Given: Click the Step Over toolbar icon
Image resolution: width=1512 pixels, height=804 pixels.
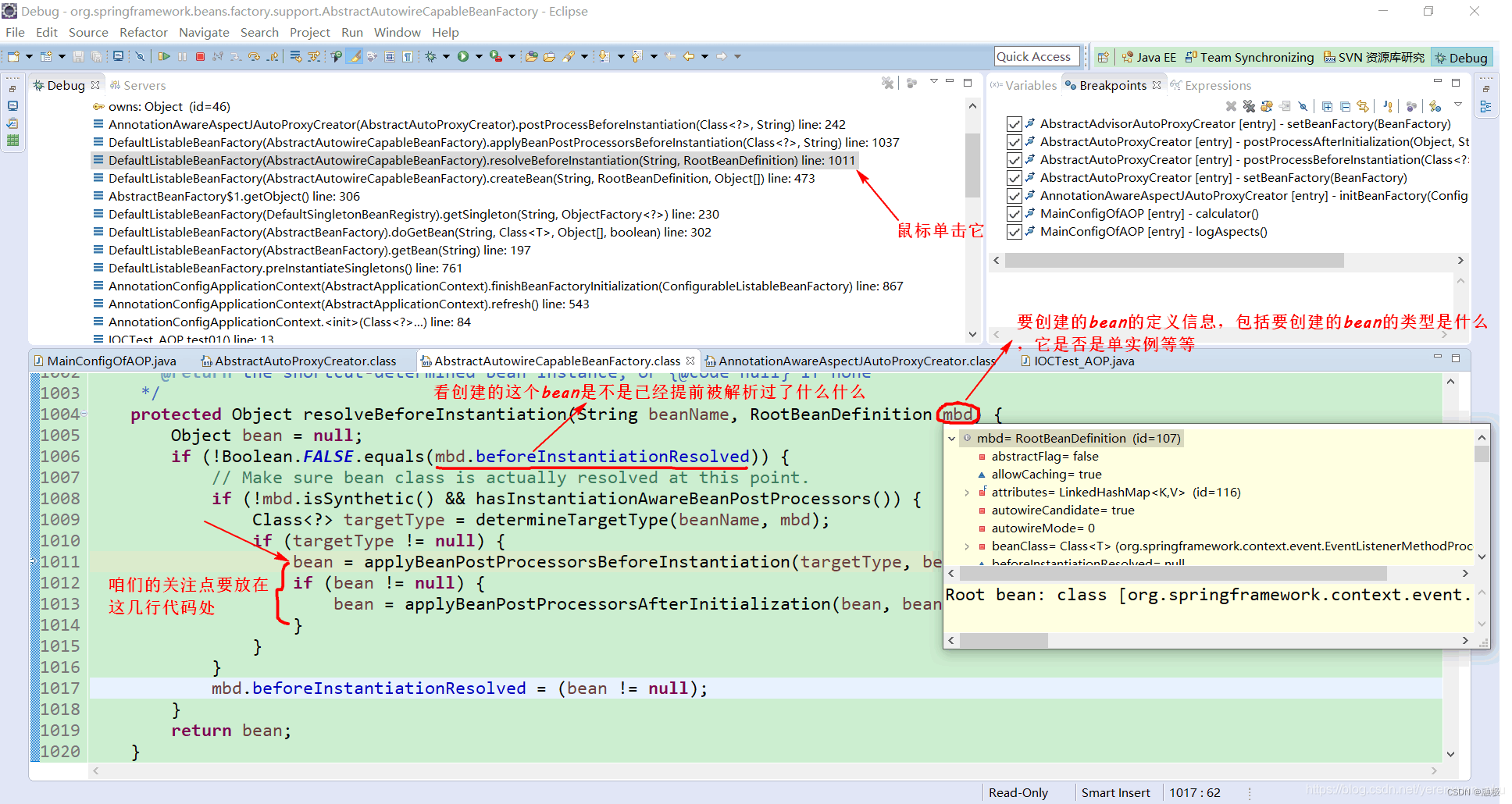Looking at the screenshot, I should (254, 56).
